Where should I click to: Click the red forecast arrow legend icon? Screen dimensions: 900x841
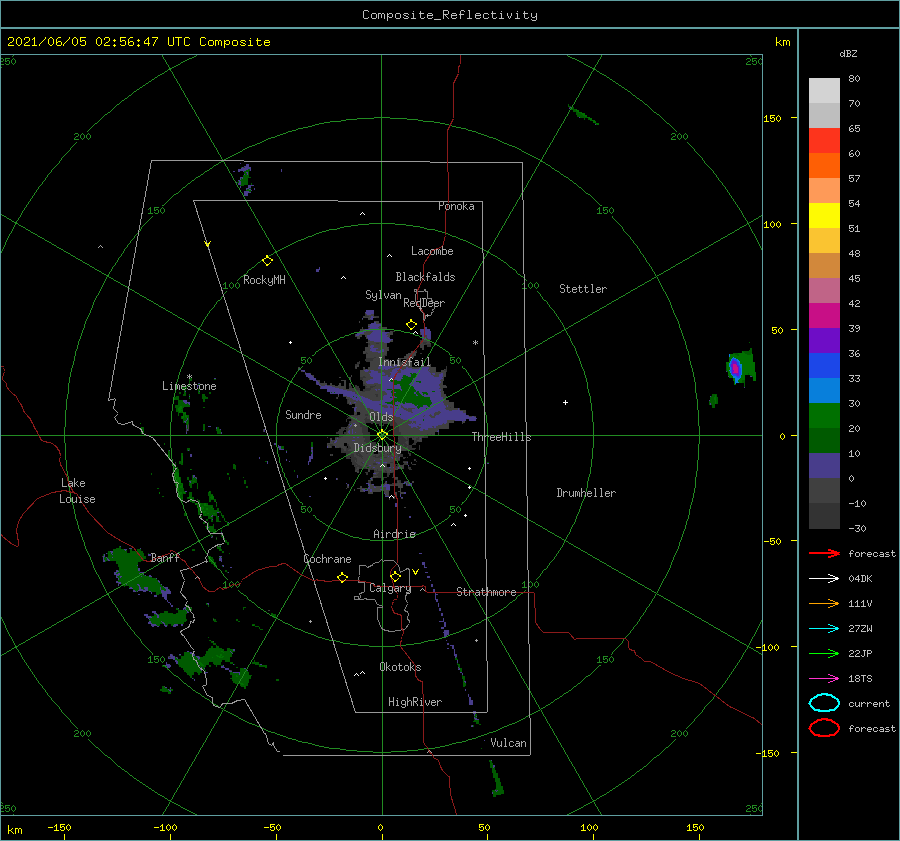(x=824, y=553)
